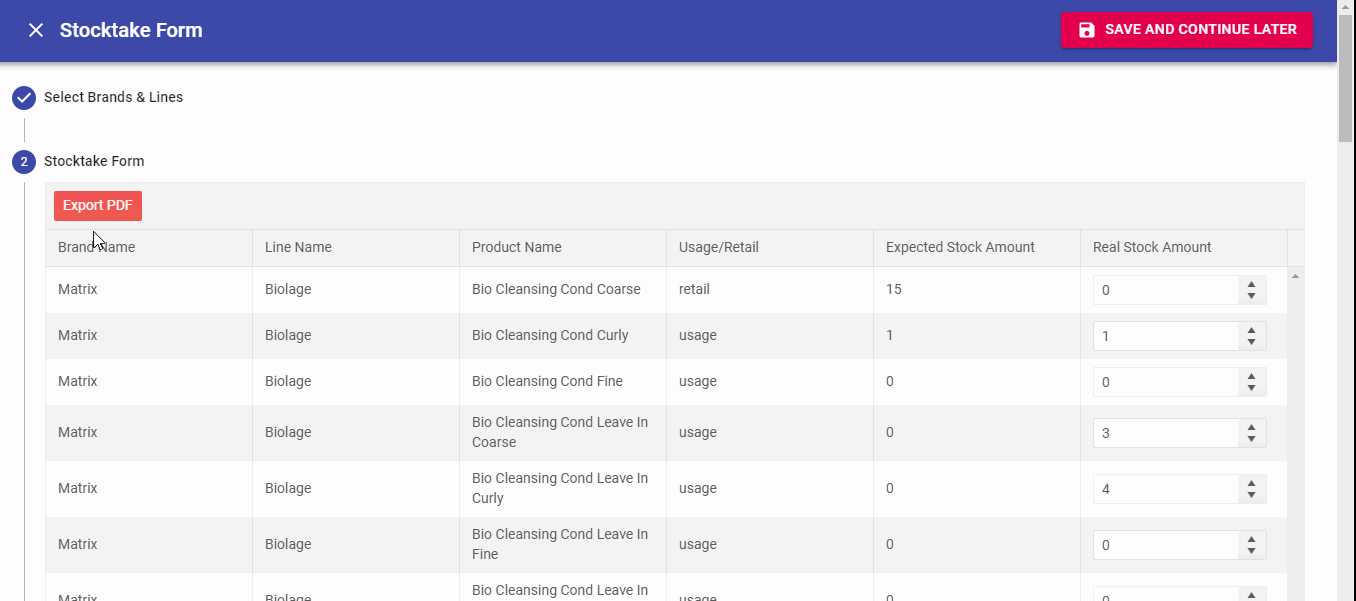Click Save and Continue Later button
The width and height of the screenshot is (1356, 601).
click(1187, 30)
